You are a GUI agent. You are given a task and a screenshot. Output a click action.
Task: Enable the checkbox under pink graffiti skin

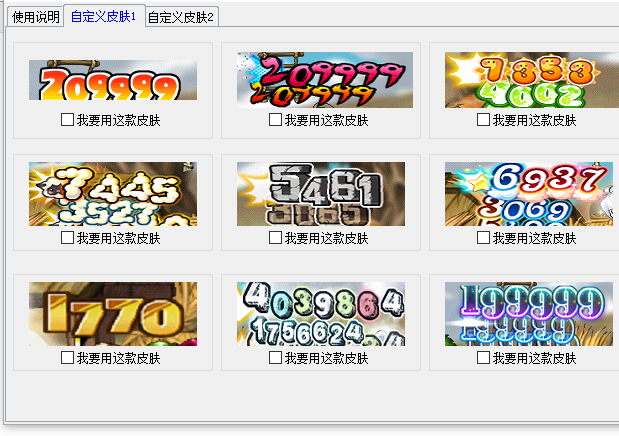275,120
